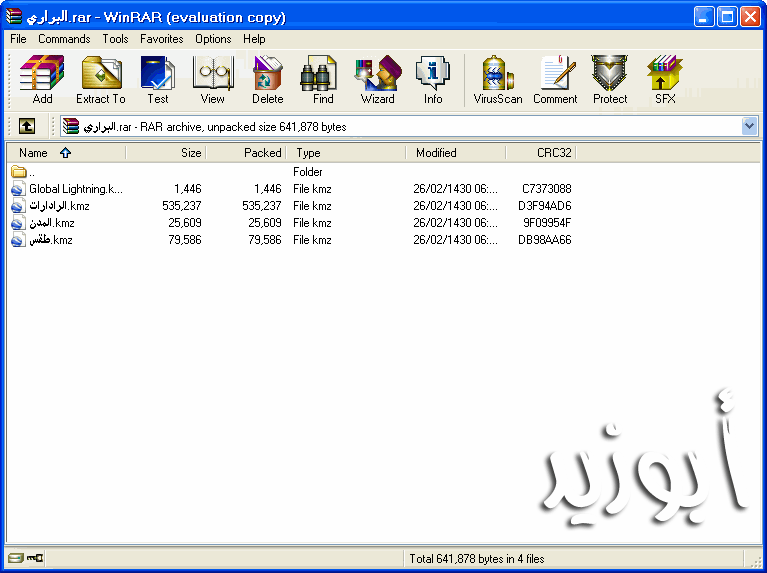This screenshot has width=767, height=573.
Task: Open the Favorites menu
Action: pyautogui.click(x=161, y=39)
